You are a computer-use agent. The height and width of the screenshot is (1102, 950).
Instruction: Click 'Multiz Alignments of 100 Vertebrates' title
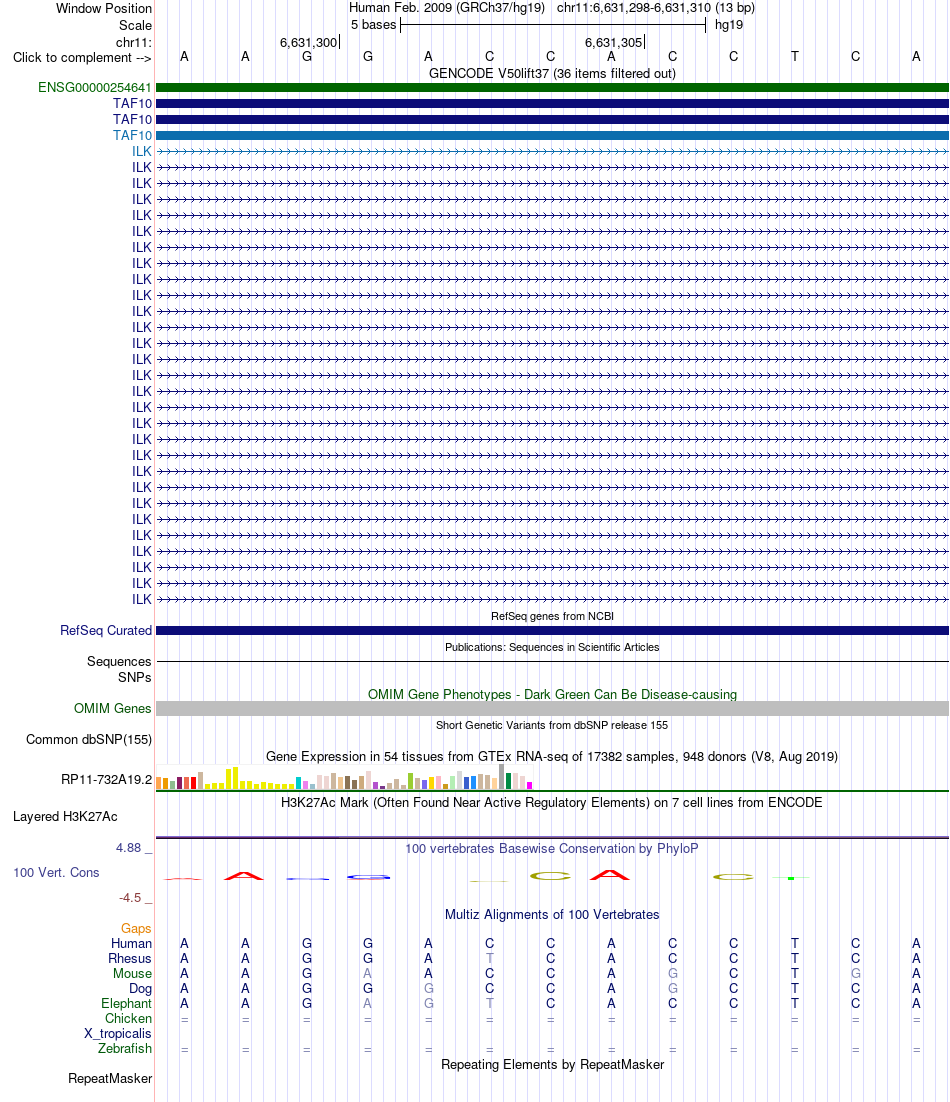click(552, 914)
